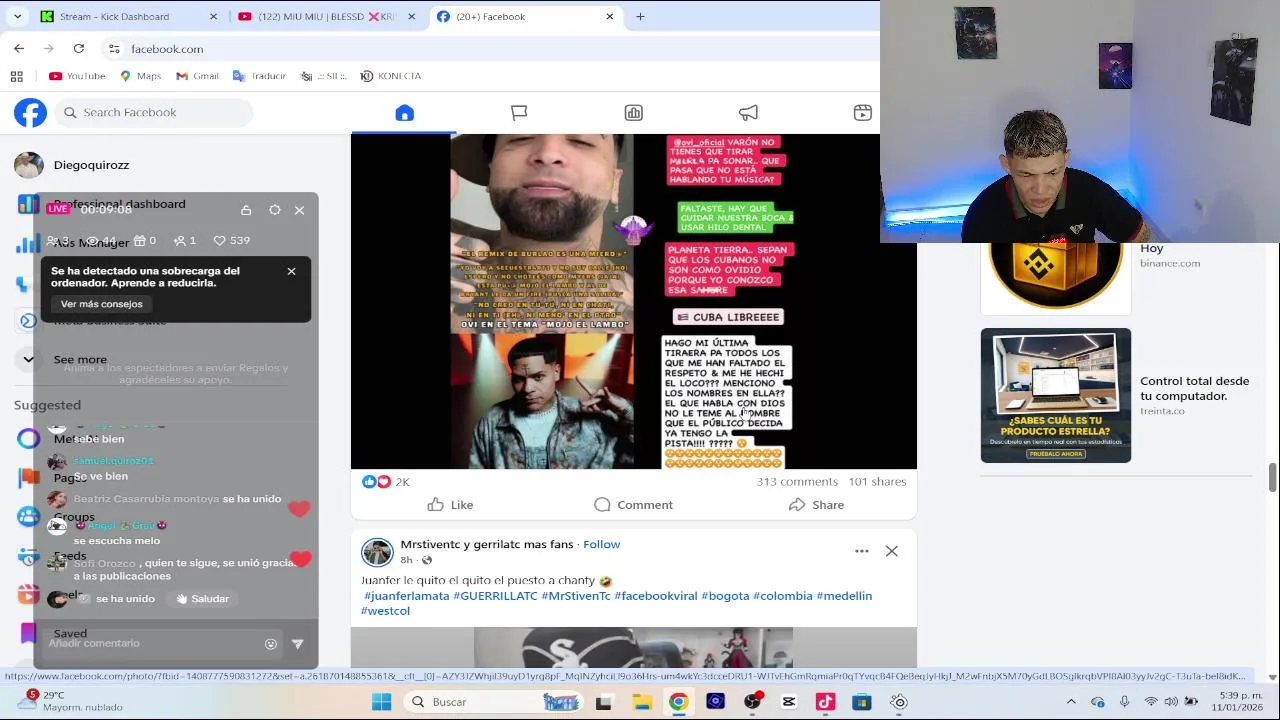The image size is (1280, 720).
Task: Open the 2K reactions count
Action: pos(402,482)
